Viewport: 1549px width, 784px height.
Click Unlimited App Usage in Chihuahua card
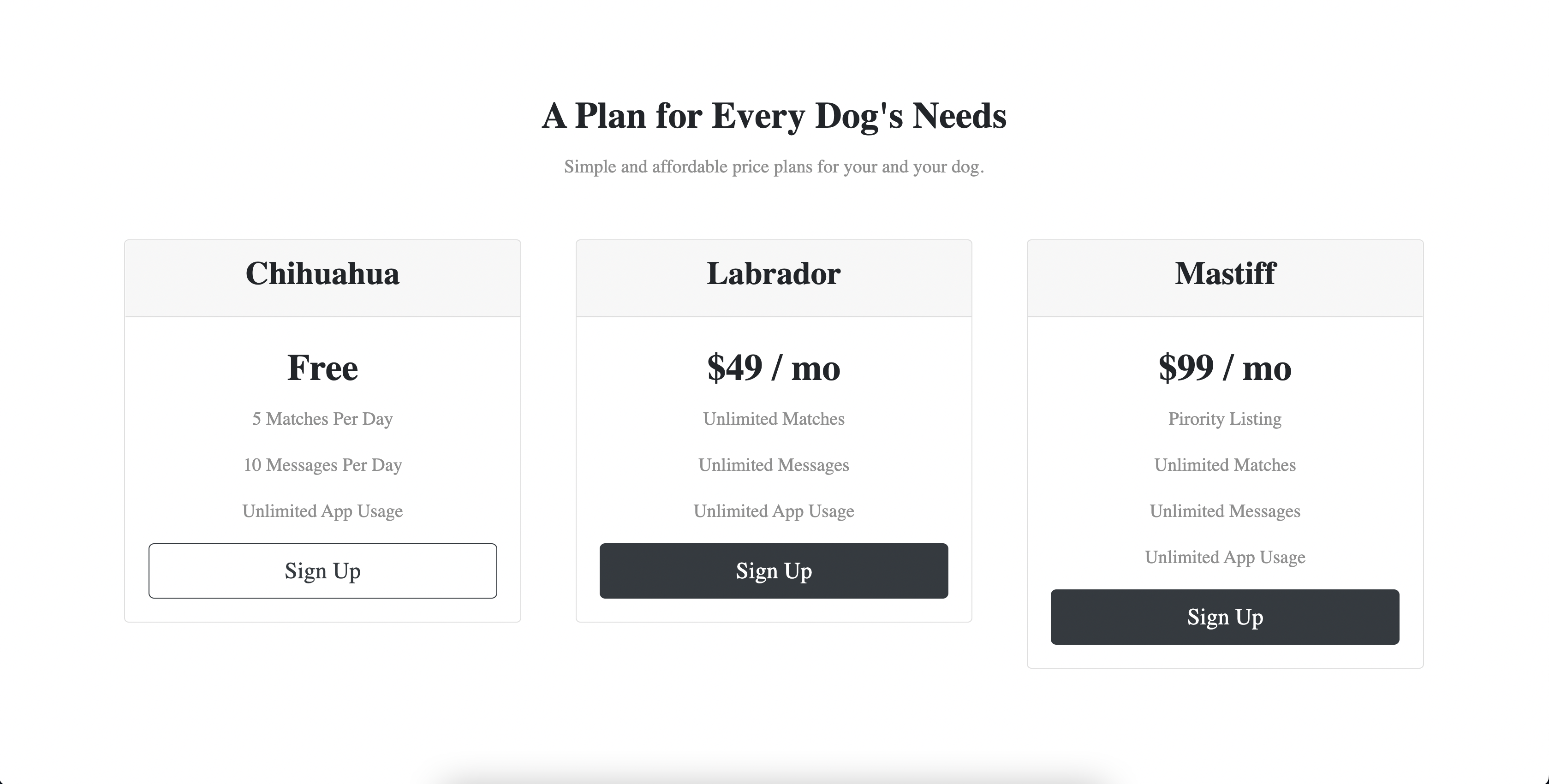[x=322, y=511]
